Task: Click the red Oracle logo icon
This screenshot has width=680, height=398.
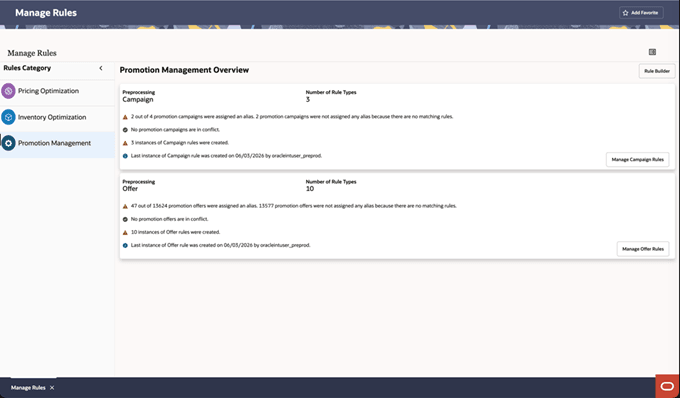Action: pyautogui.click(x=667, y=386)
